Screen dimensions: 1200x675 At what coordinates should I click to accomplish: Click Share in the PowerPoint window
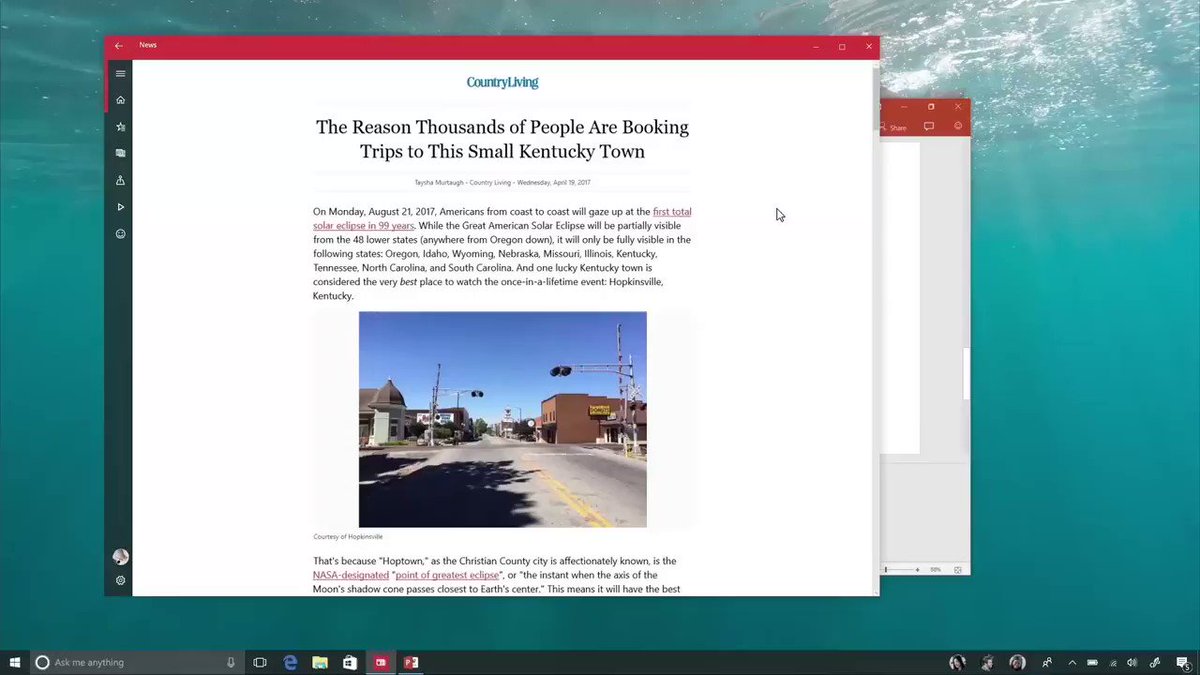pos(893,127)
